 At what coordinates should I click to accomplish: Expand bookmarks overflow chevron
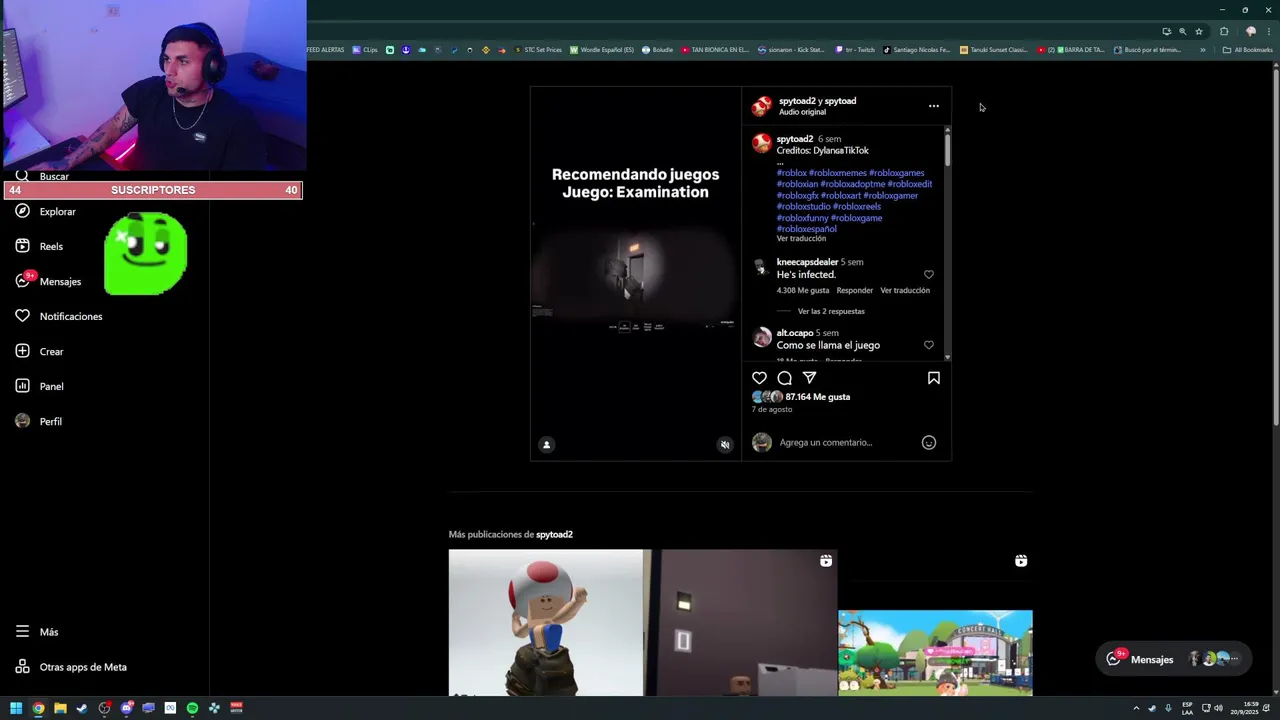[1202, 49]
